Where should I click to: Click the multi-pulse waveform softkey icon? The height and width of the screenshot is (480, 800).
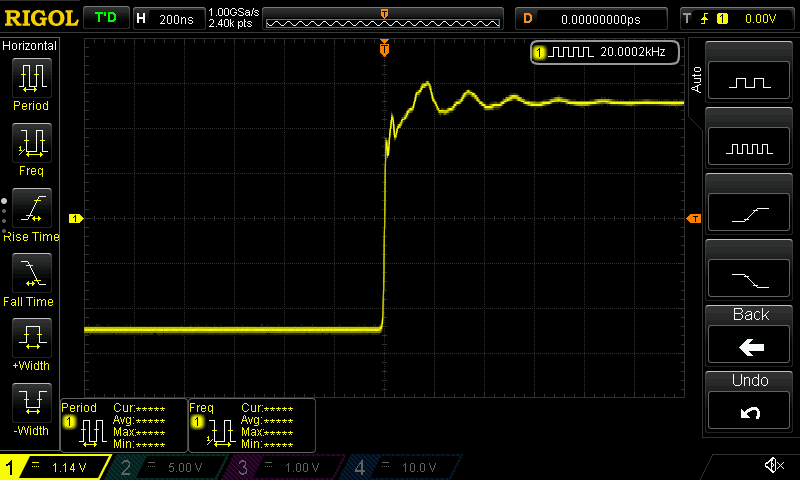pos(749,147)
